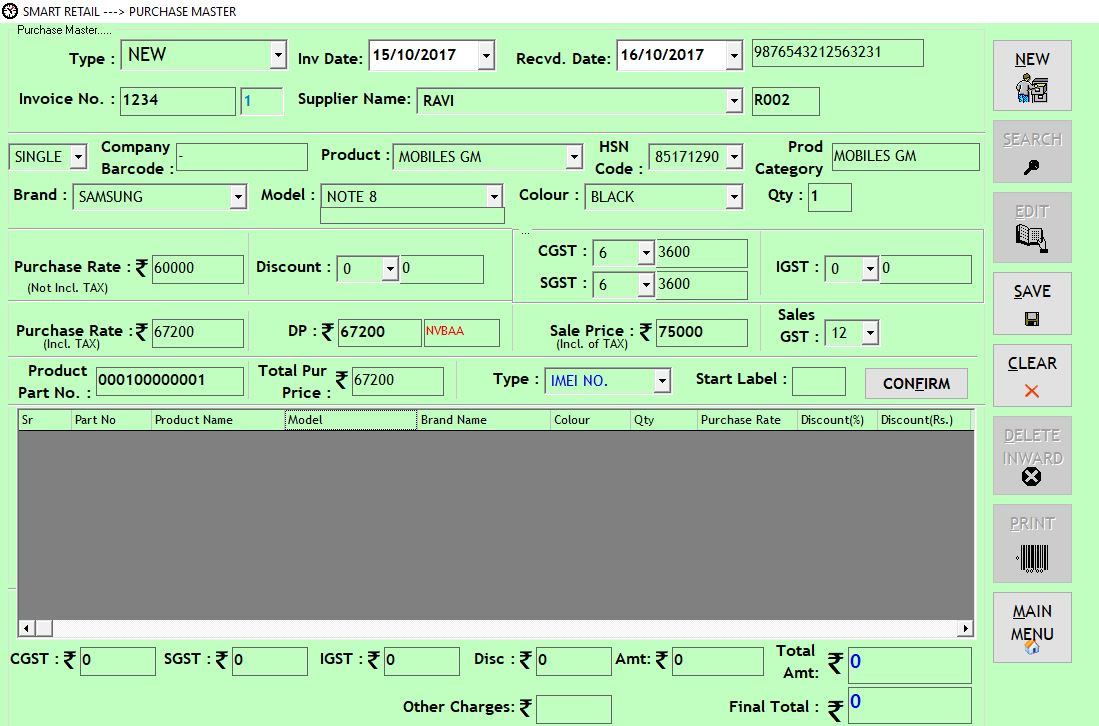Open the IMEI NO. type dropdown
The image size is (1099, 726).
662,381
